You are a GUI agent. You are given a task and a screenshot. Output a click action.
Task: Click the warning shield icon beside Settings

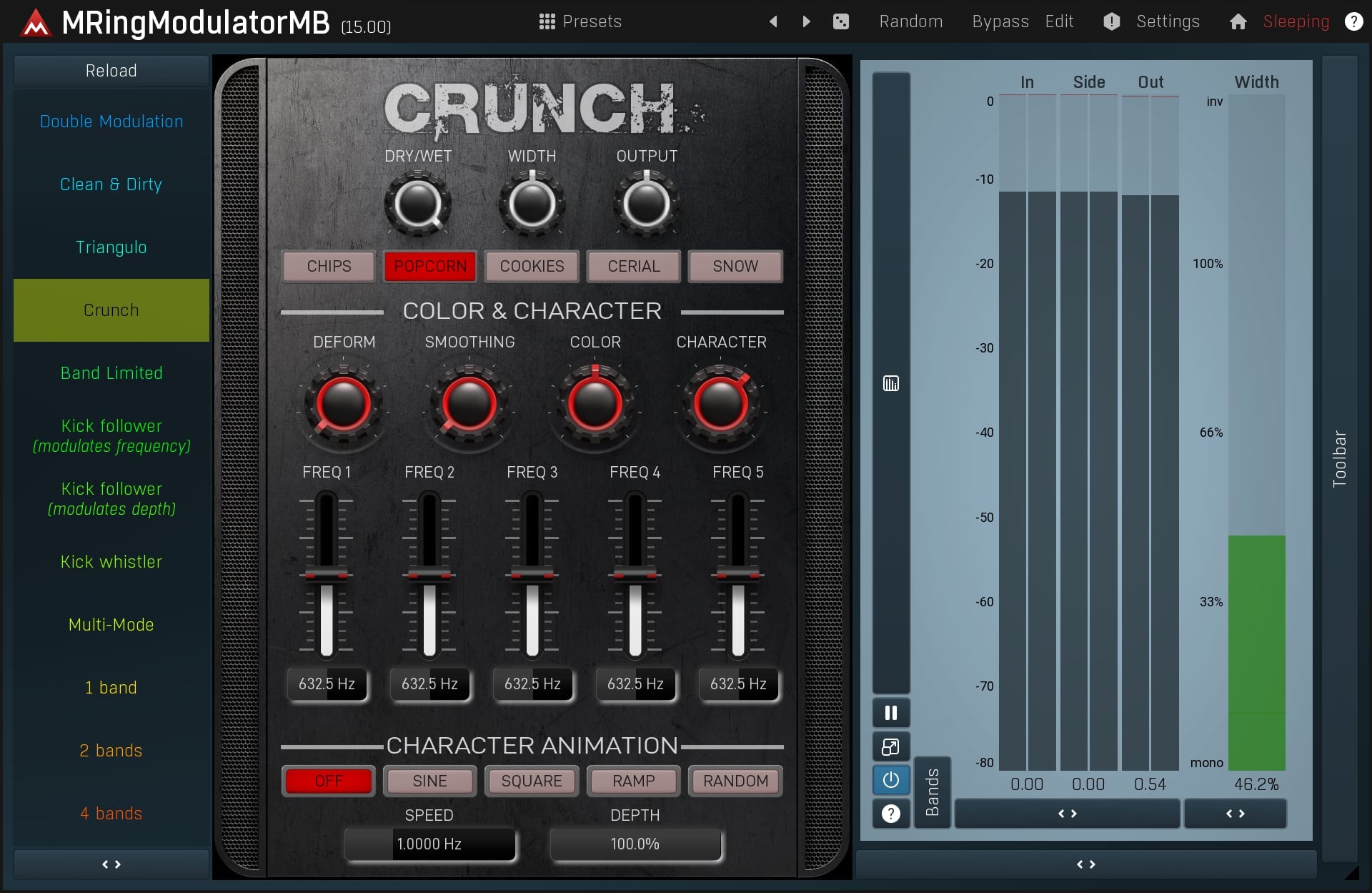(x=1111, y=21)
